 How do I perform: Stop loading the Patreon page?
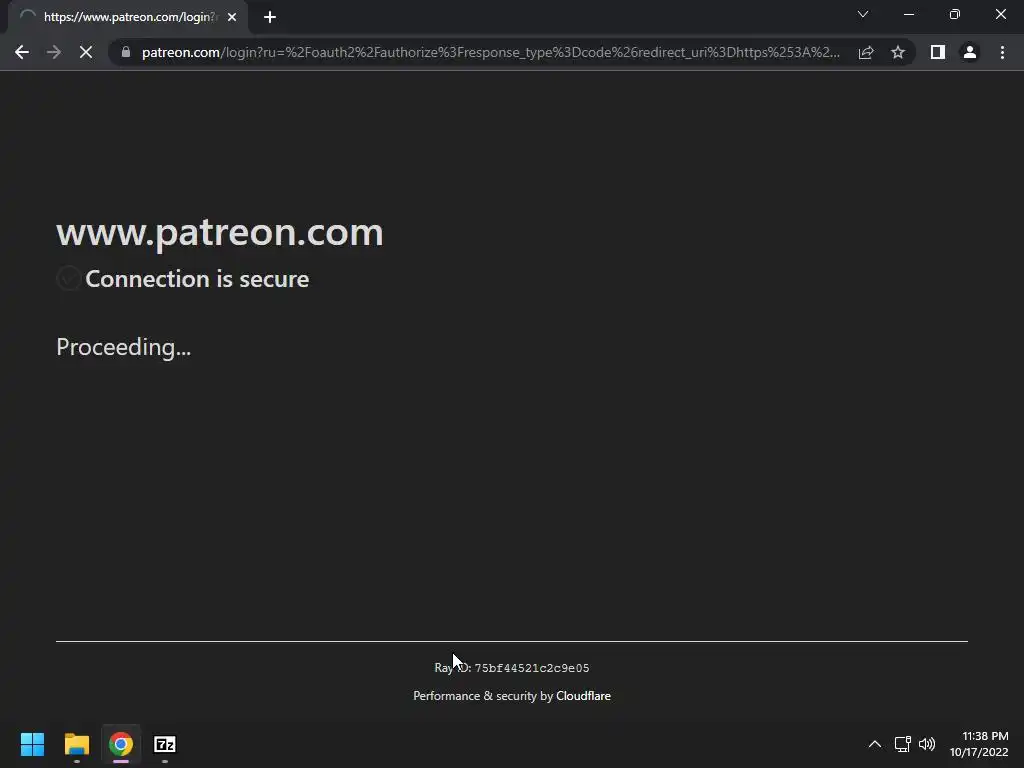86,52
